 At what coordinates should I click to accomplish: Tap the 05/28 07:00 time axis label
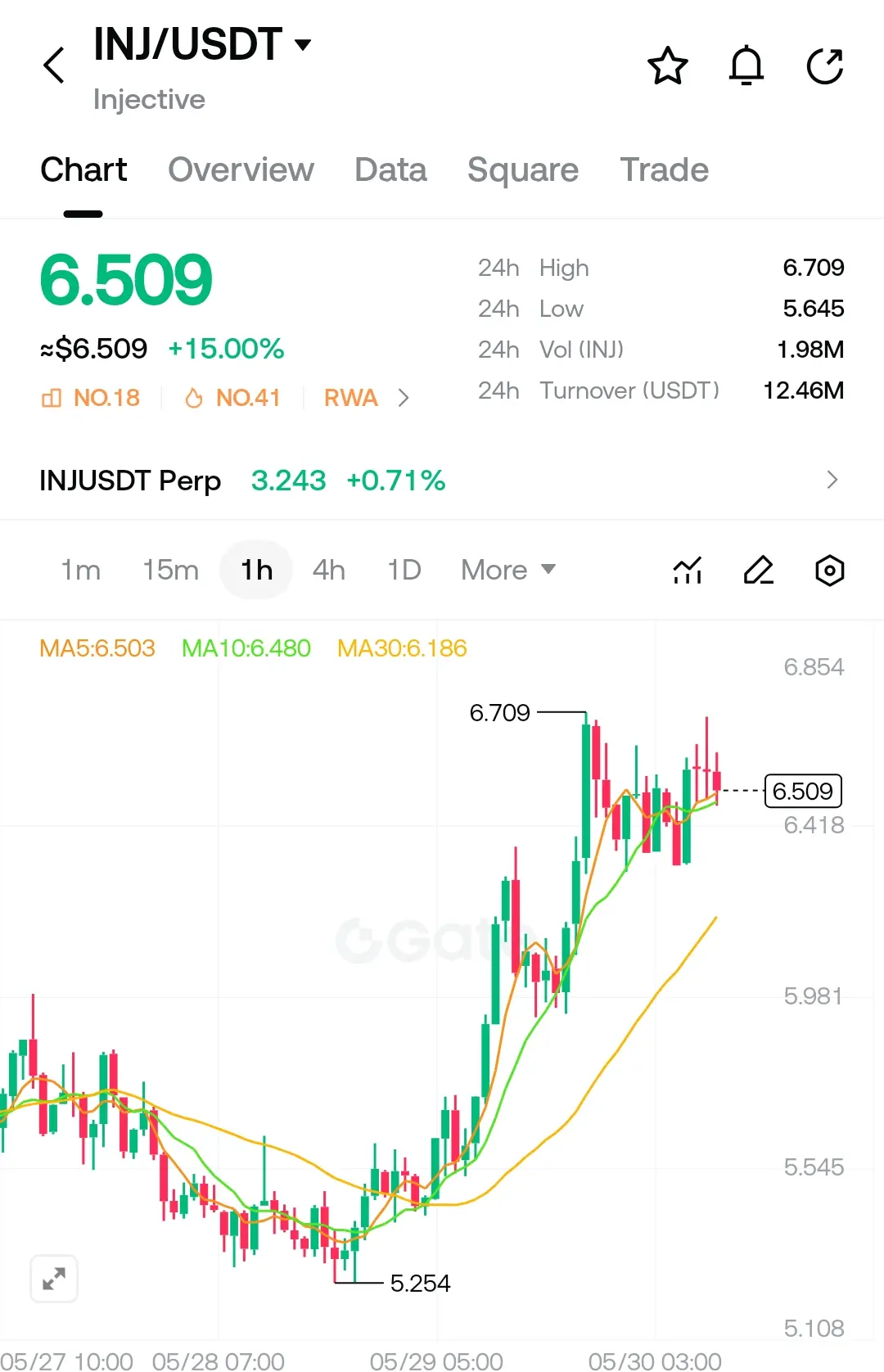pyautogui.click(x=219, y=1361)
